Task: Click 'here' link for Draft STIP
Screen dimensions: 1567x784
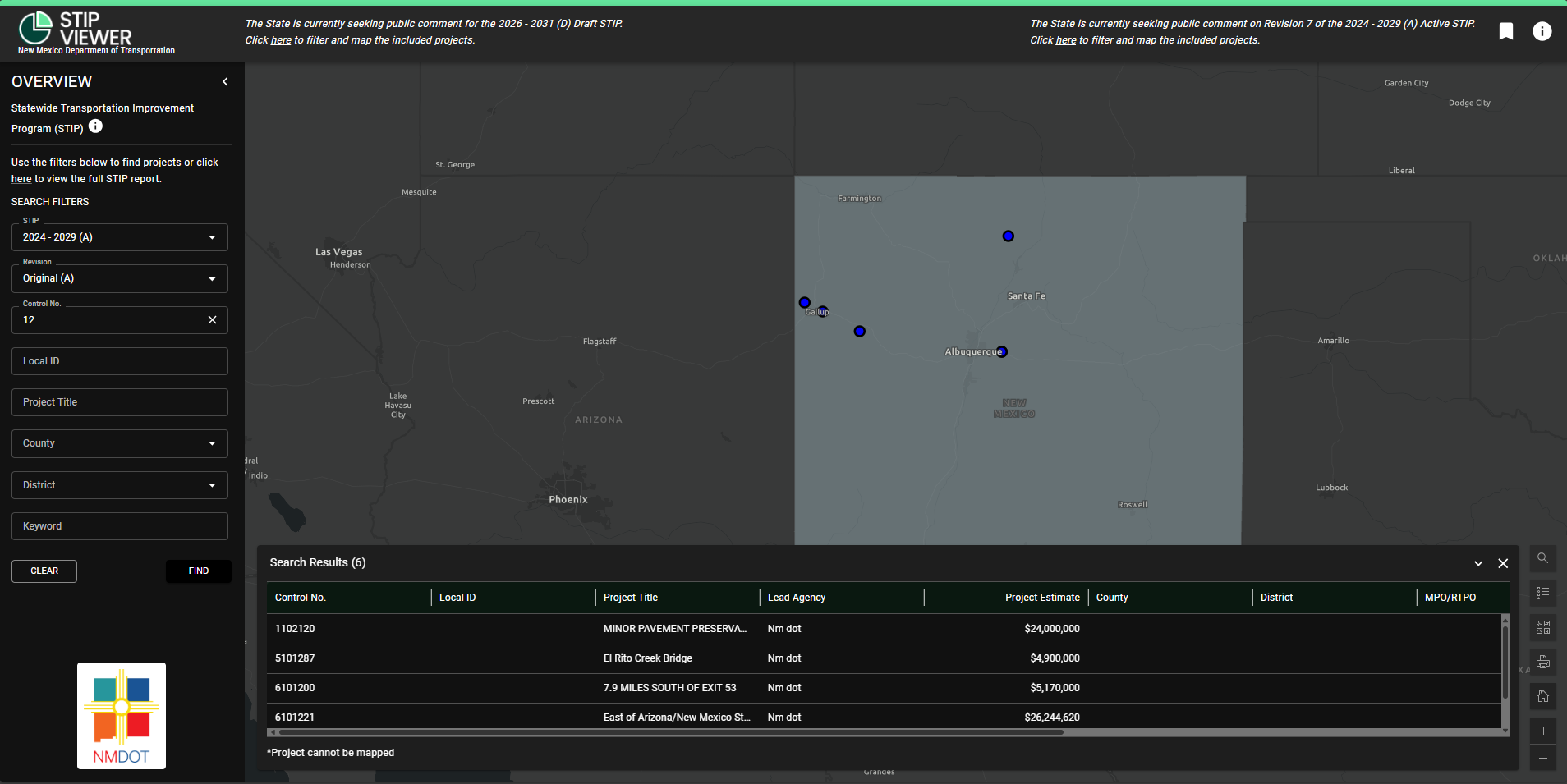Action: point(281,40)
